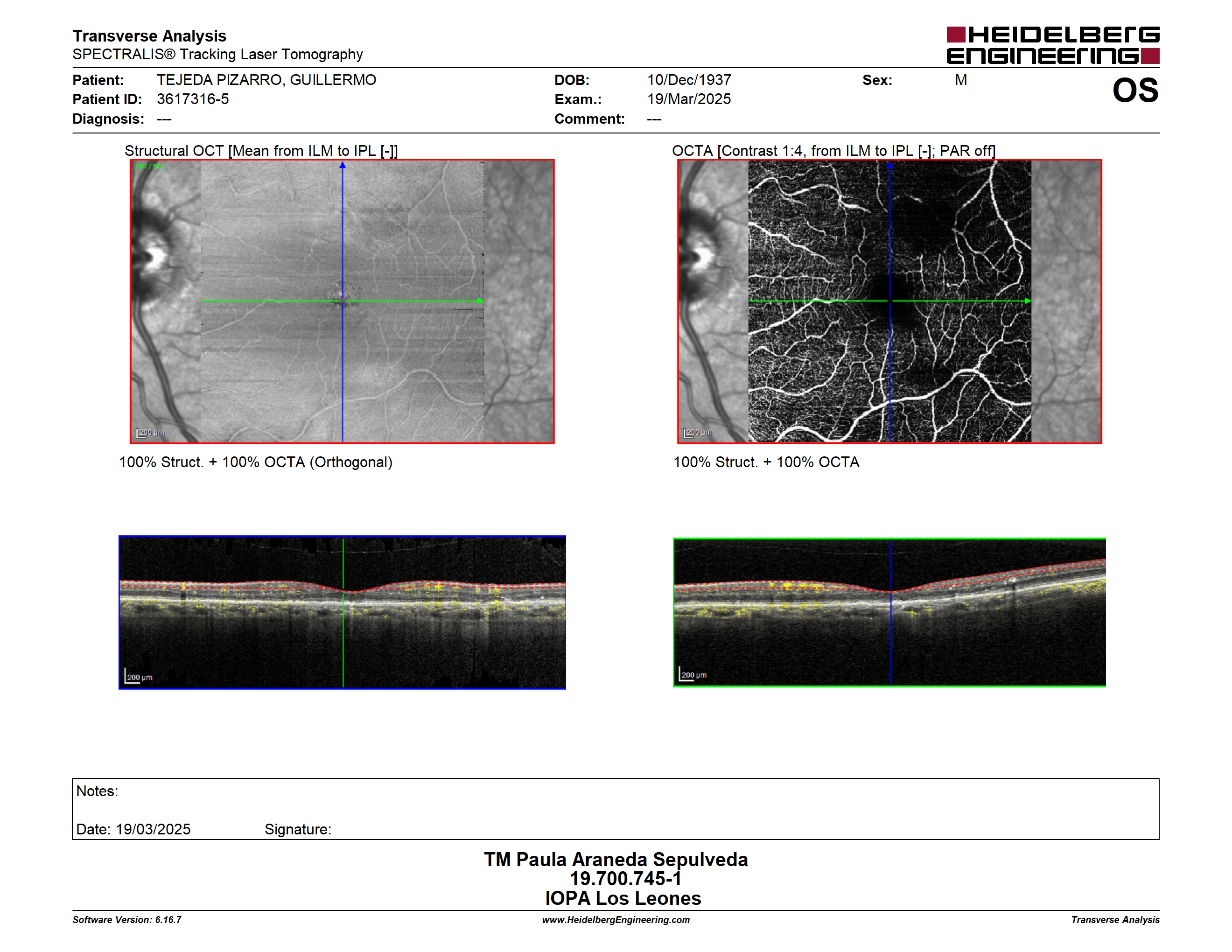Click "SPECTRALIS® Tracking Laser Tomography" subtitle
1232x952 pixels.
point(218,54)
